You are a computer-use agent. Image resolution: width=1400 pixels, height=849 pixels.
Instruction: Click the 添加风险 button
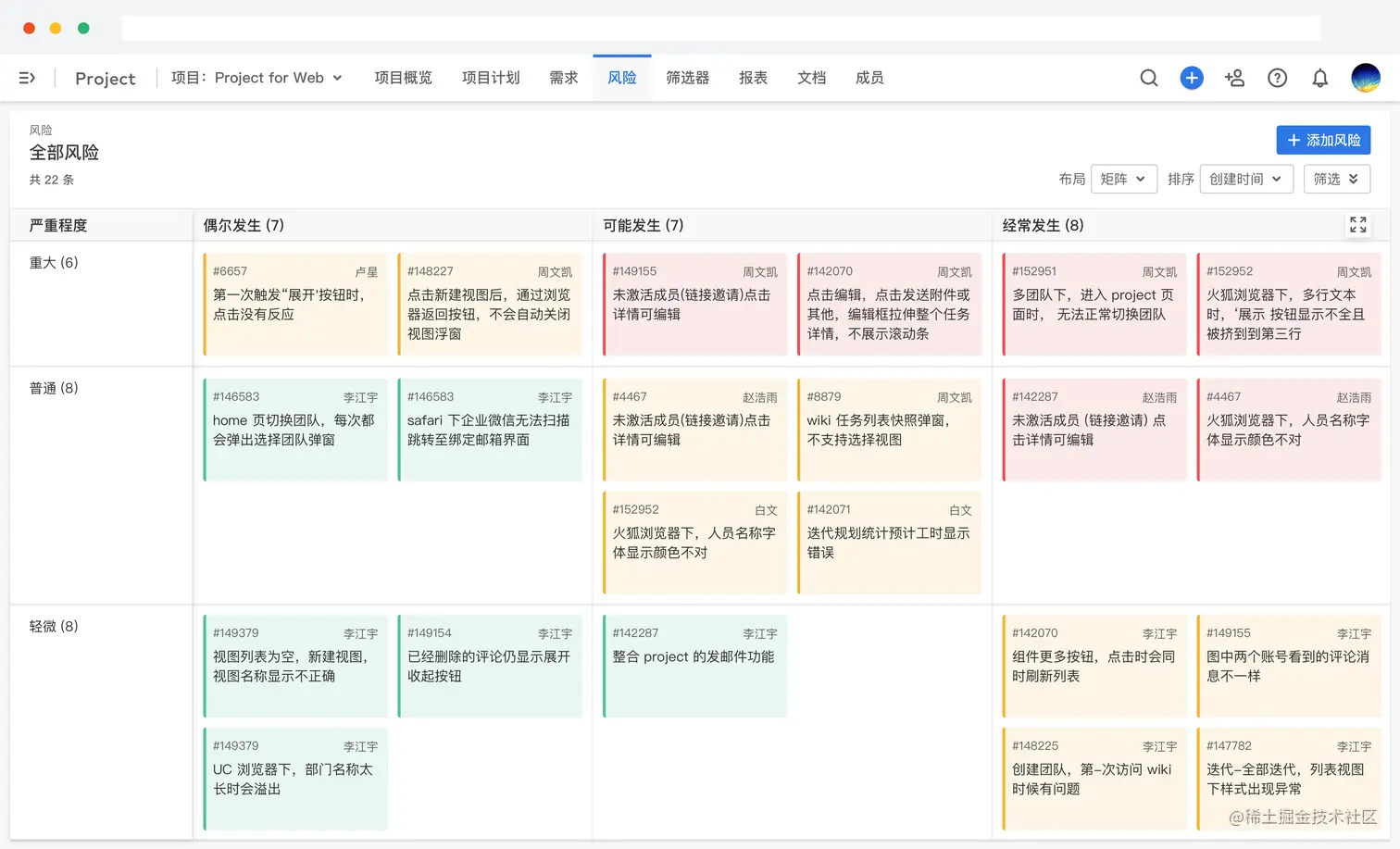pyautogui.click(x=1323, y=140)
